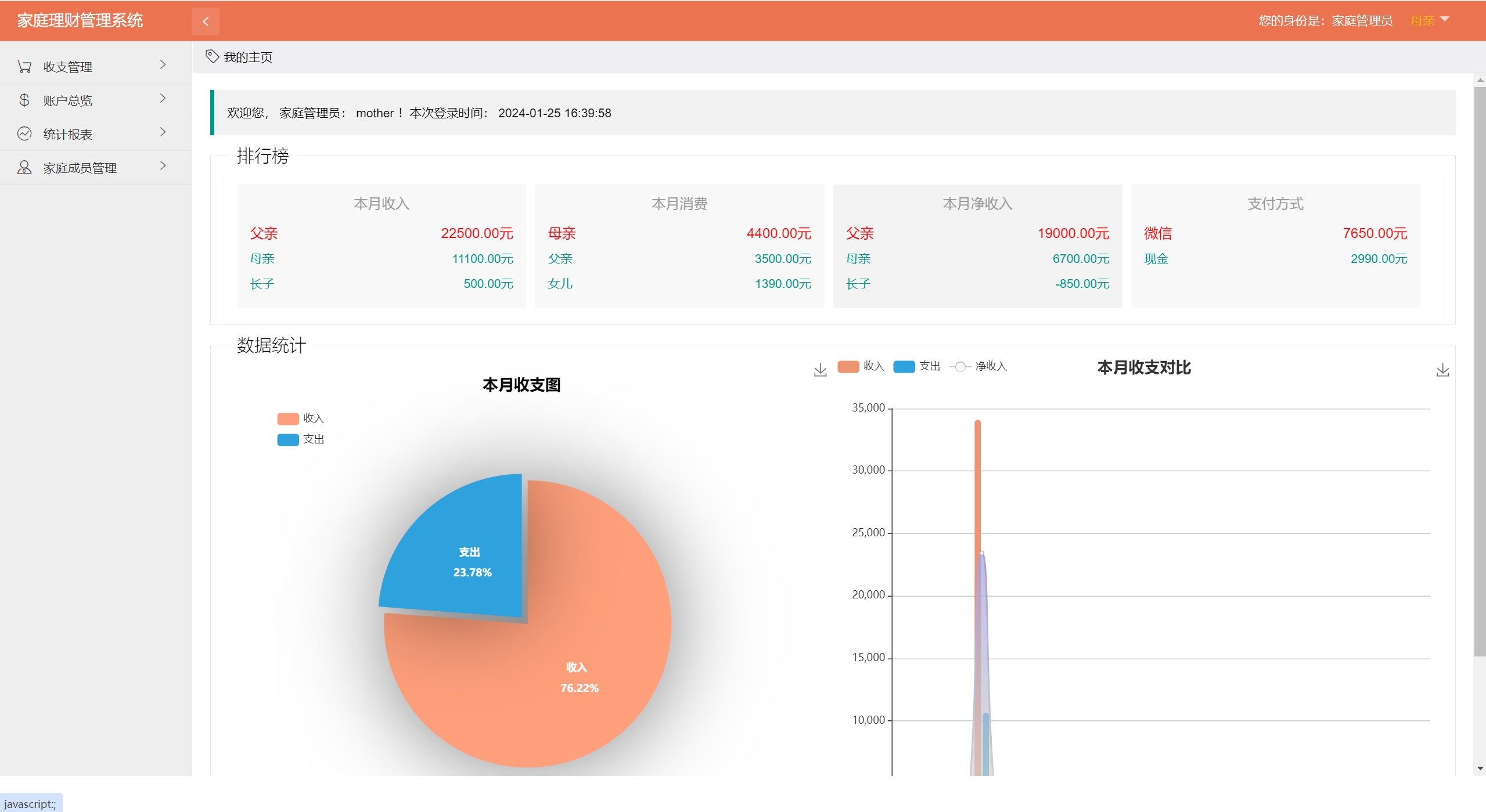1486x812 pixels.
Task: Download the 本月收支图 pie chart image
Action: tap(820, 370)
